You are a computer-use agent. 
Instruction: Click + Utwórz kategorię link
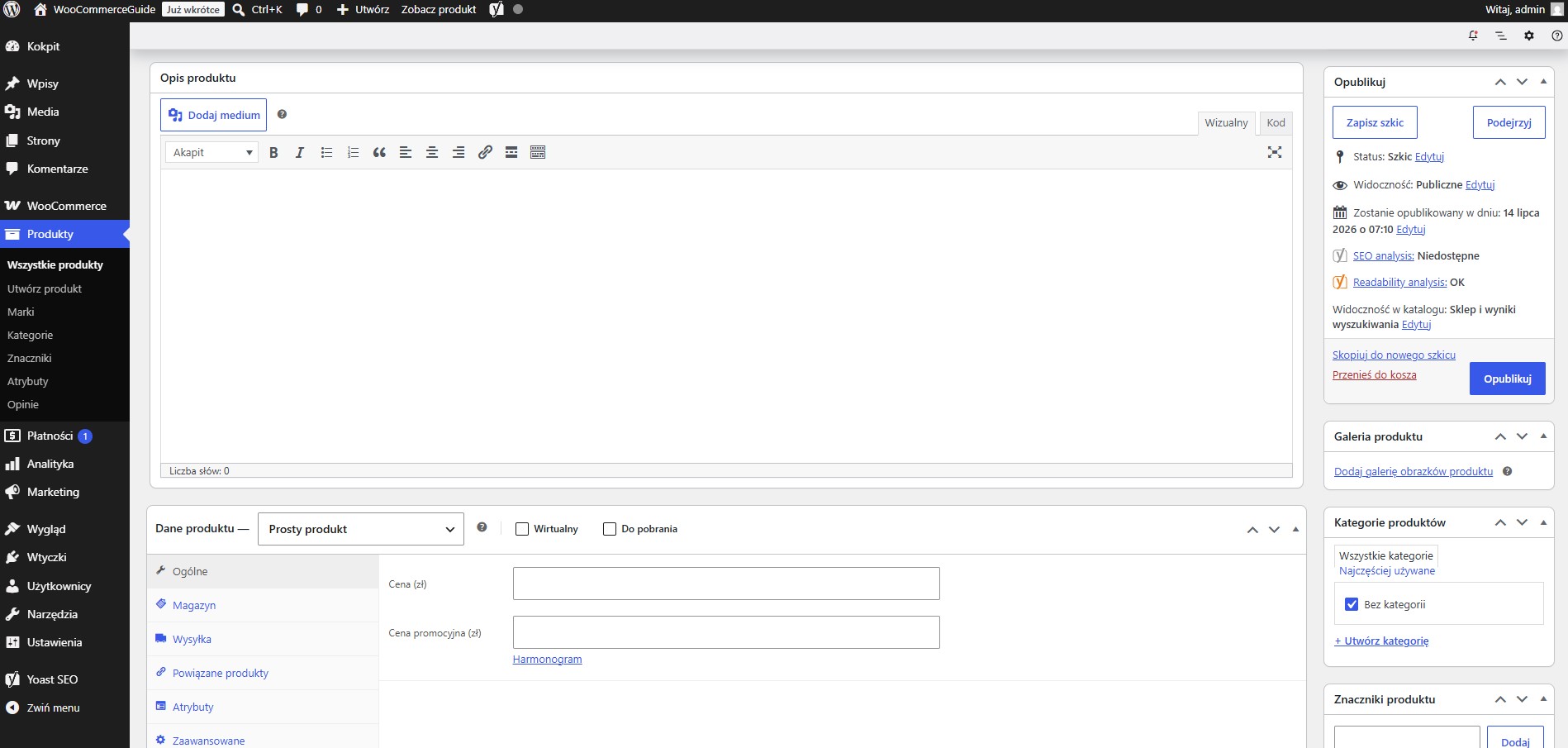click(1381, 641)
